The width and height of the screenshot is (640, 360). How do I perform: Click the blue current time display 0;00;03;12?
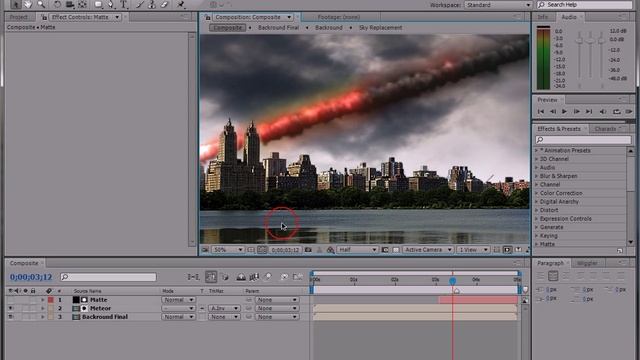pyautogui.click(x=31, y=277)
